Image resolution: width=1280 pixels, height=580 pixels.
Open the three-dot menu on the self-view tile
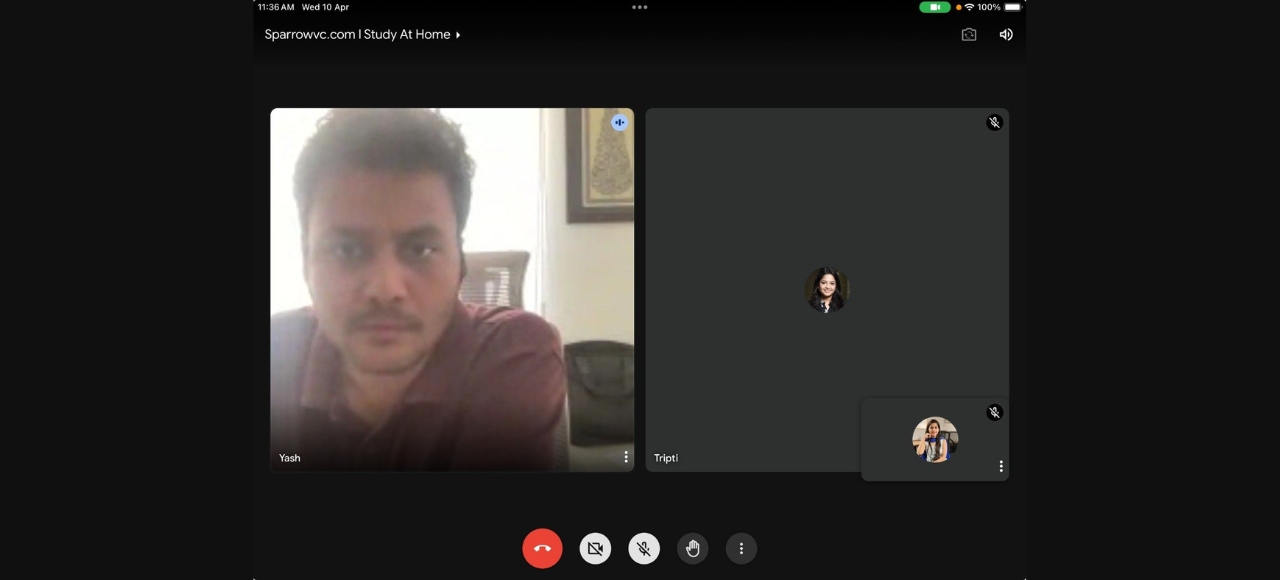click(x=1000, y=466)
